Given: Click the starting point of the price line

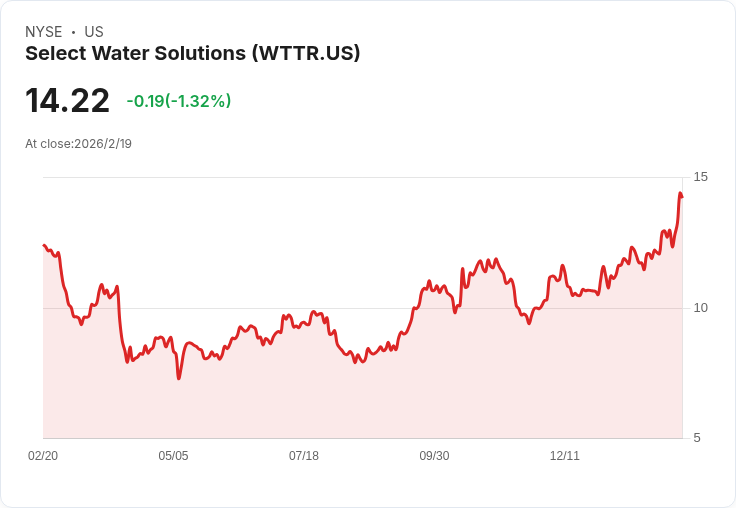Looking at the screenshot, I should pos(44,245).
